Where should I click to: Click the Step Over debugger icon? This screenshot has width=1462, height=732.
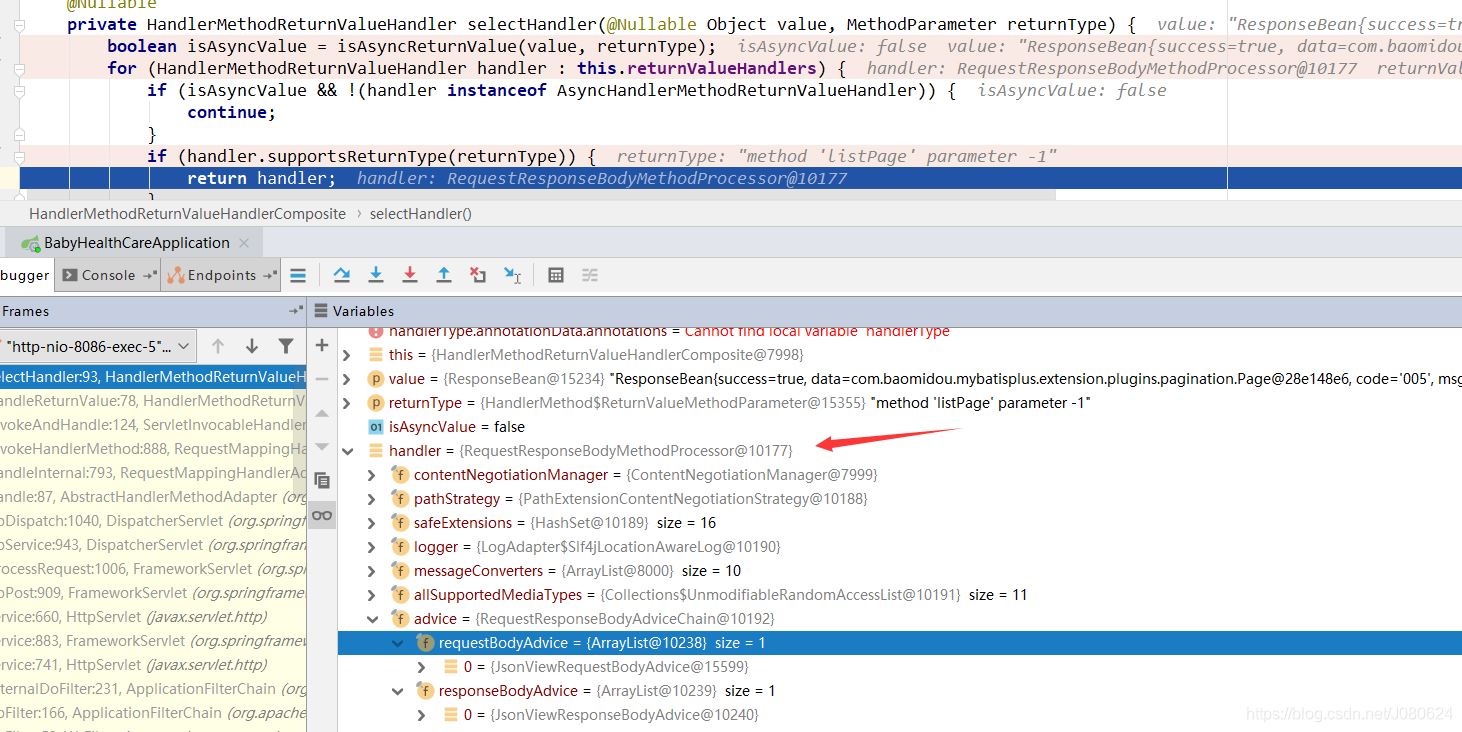tap(342, 275)
